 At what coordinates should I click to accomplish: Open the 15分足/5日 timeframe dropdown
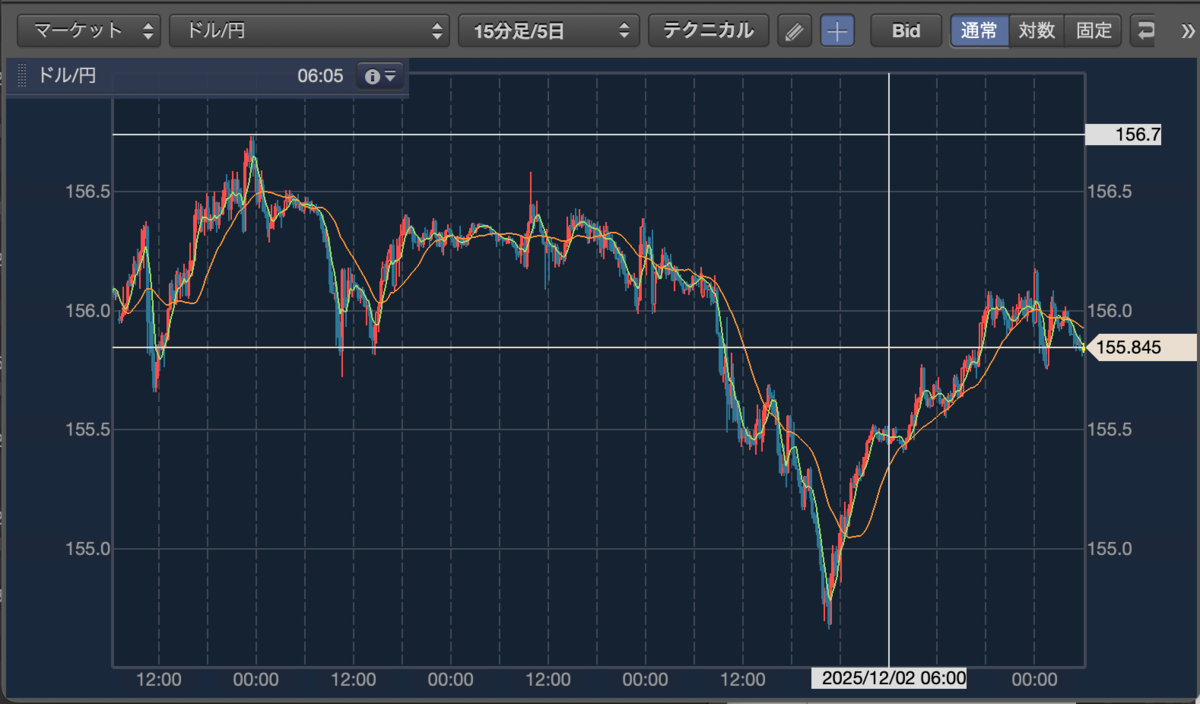coord(548,31)
